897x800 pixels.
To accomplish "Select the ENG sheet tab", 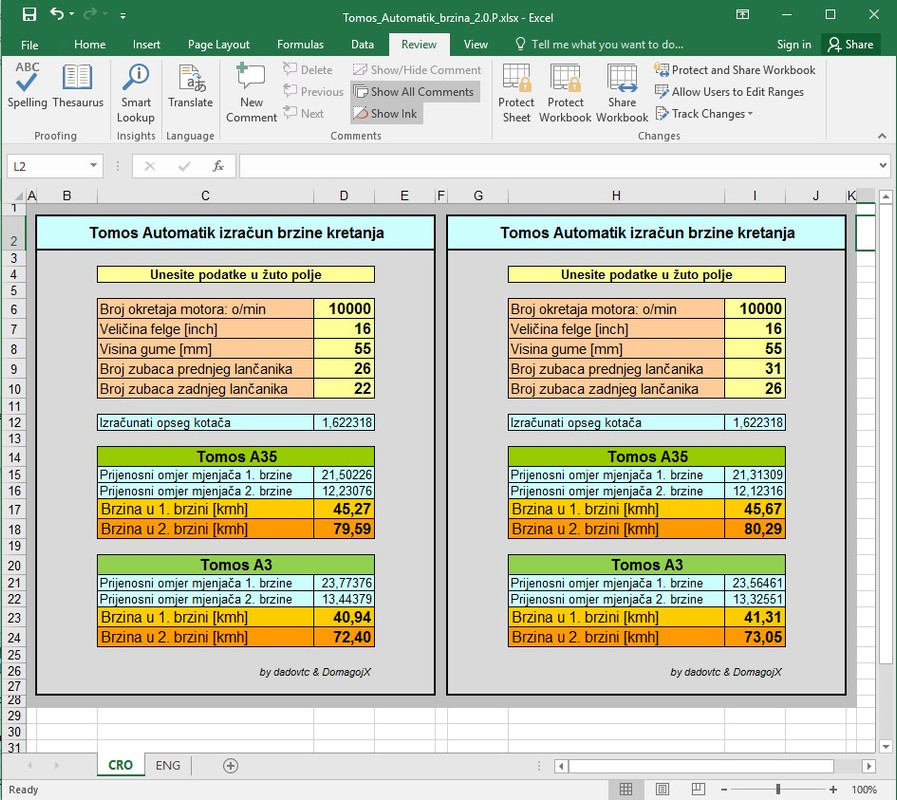I will click(x=168, y=766).
